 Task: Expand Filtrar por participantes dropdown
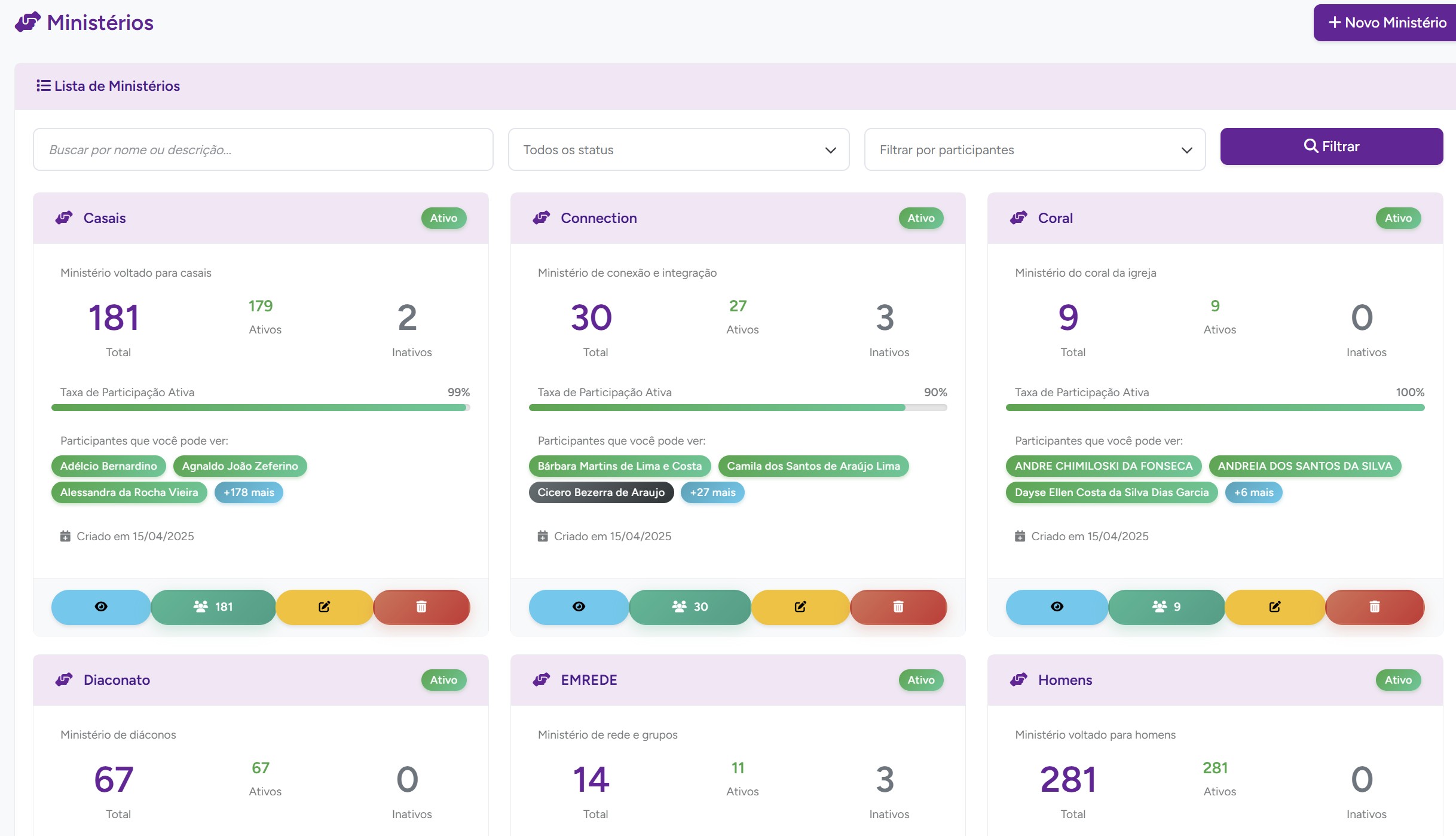click(x=1035, y=150)
